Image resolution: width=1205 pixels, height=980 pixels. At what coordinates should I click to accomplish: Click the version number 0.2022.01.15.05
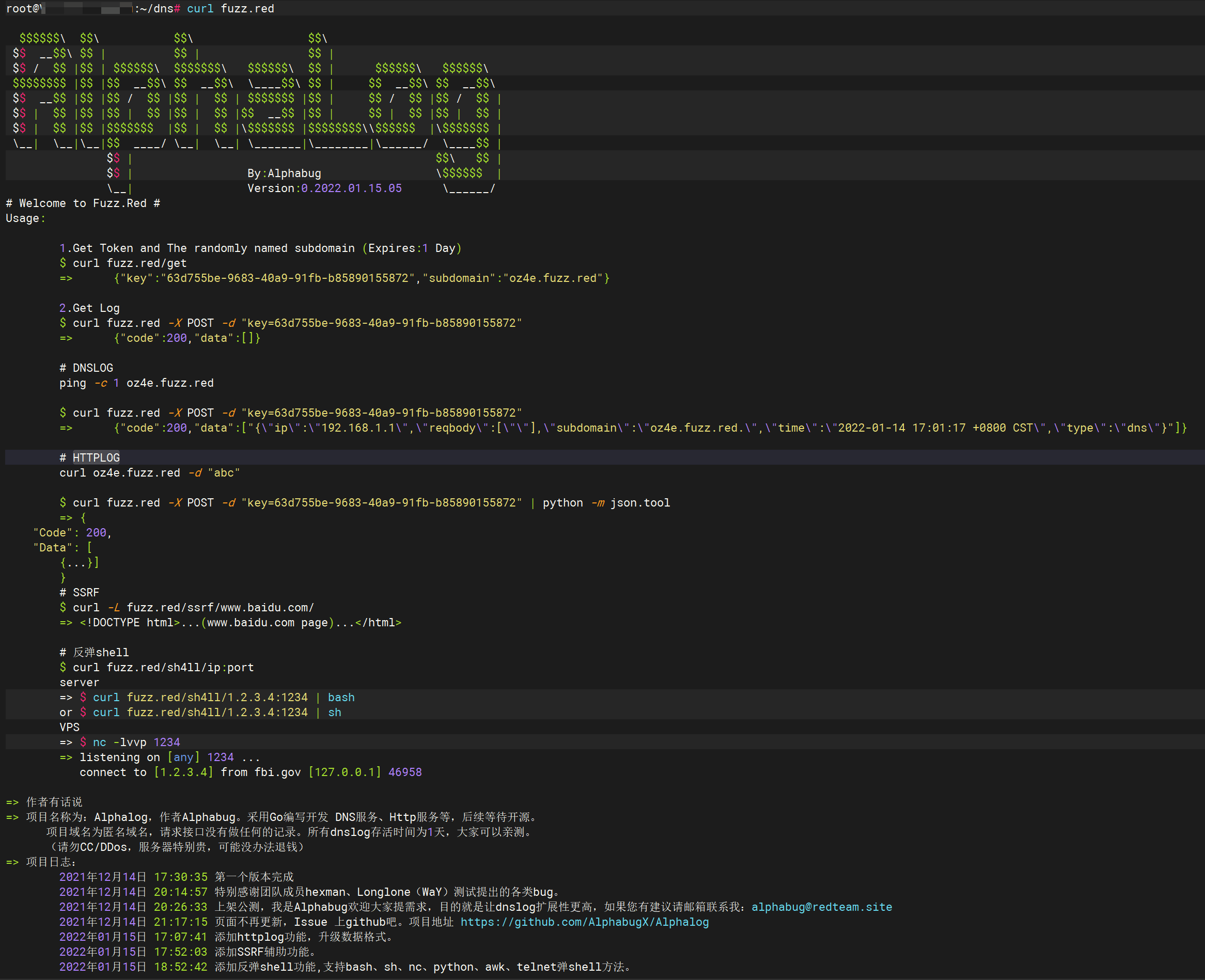(x=351, y=188)
